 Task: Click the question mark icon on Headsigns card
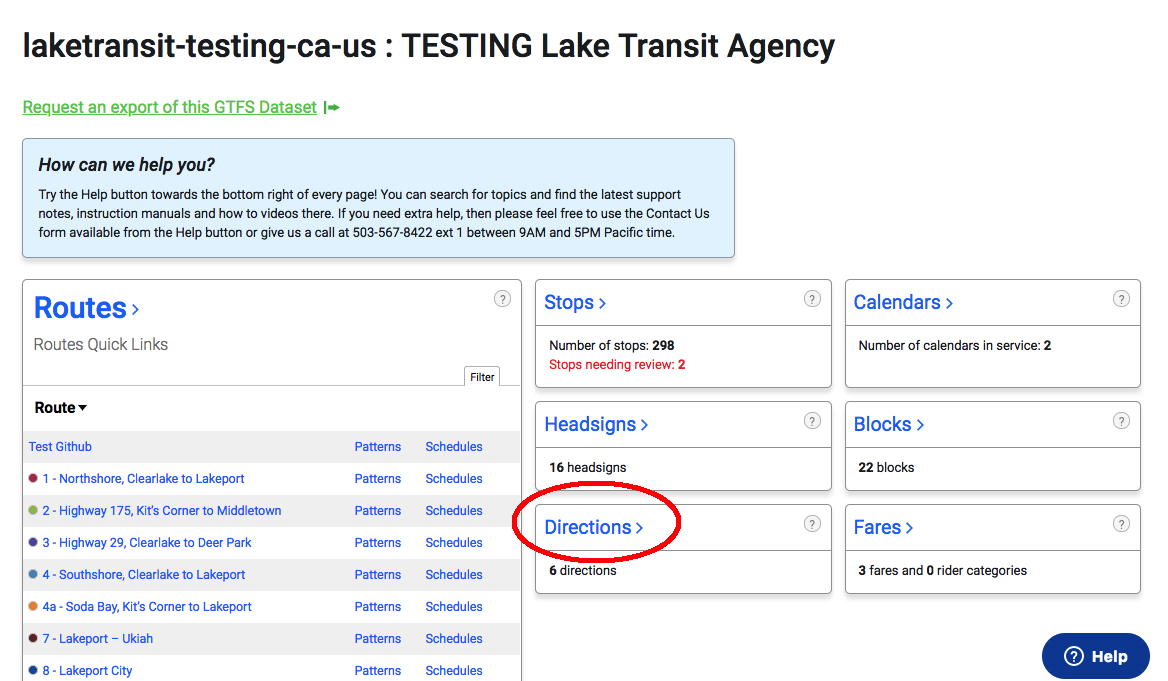point(812,421)
